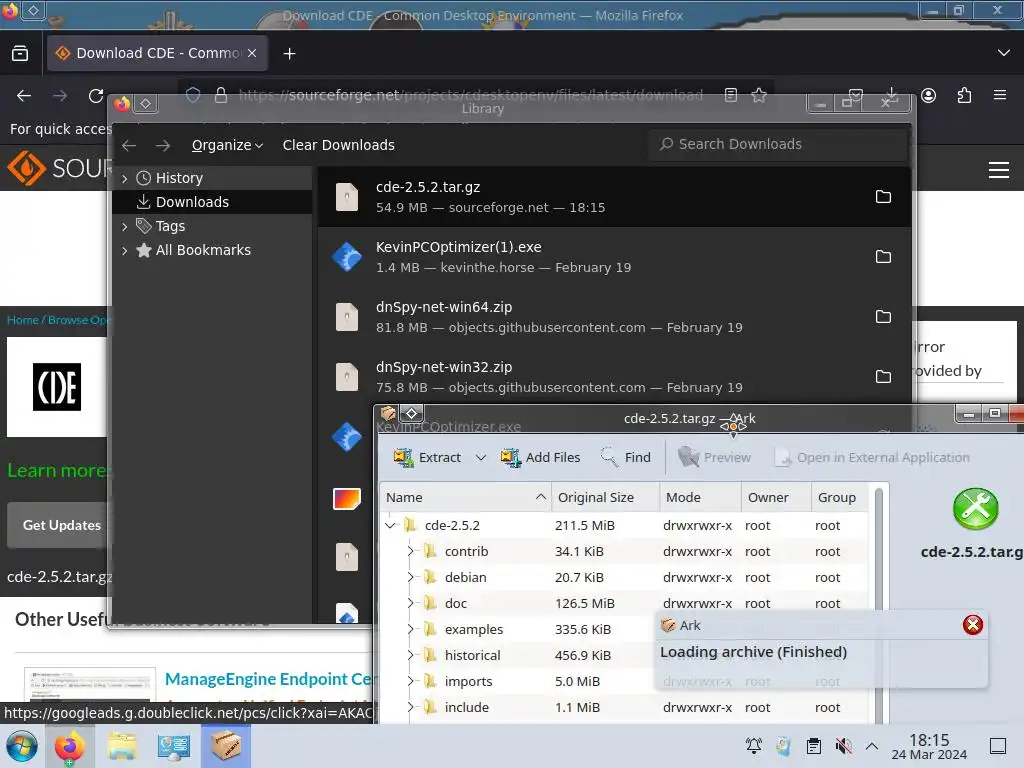Open Organize menu in Library
Image resolution: width=1024 pixels, height=768 pixels.
pos(227,145)
